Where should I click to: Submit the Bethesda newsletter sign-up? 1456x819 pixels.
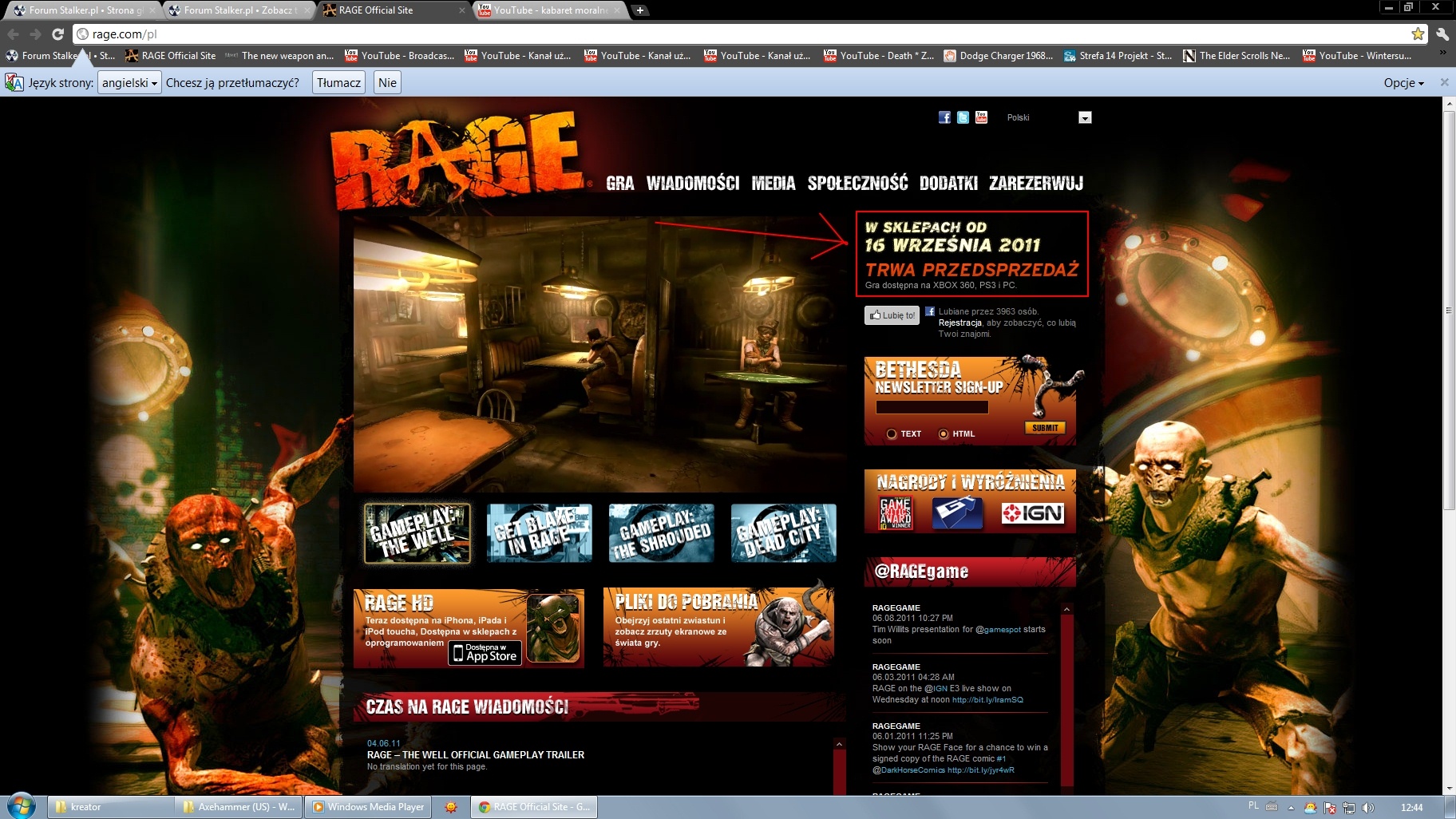point(1045,428)
